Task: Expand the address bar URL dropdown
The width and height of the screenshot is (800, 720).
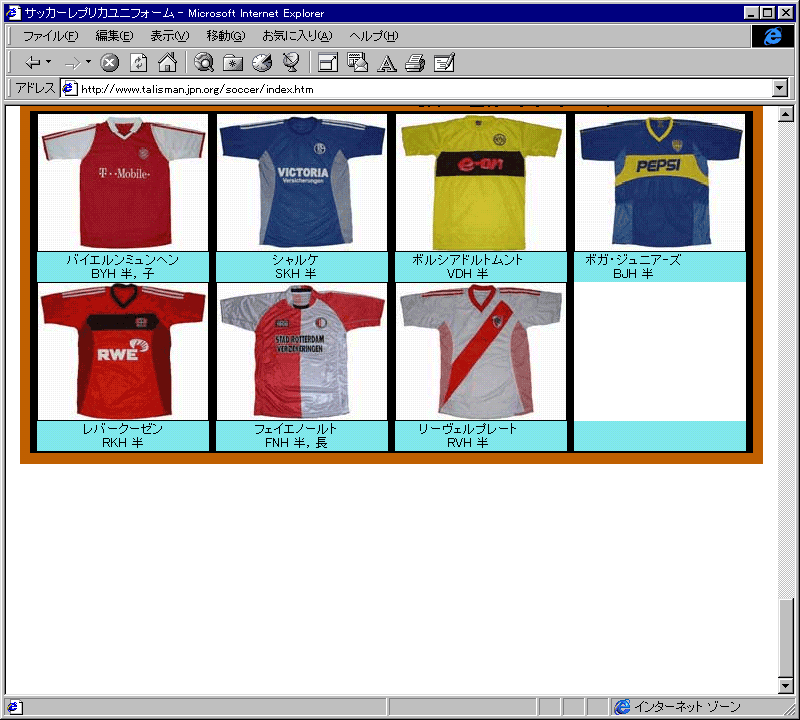Action: click(779, 88)
